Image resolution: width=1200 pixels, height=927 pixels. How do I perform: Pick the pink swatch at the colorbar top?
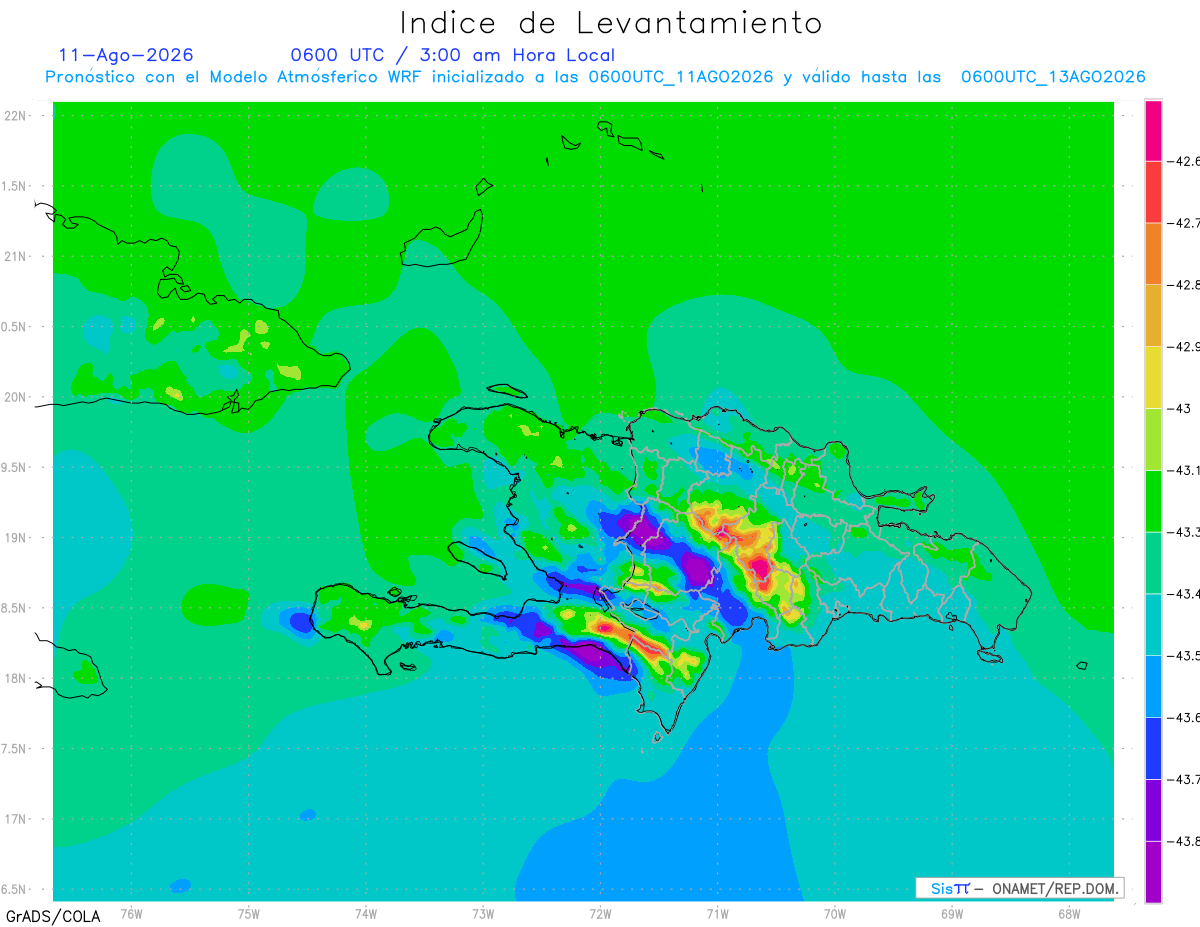pyautogui.click(x=1153, y=130)
